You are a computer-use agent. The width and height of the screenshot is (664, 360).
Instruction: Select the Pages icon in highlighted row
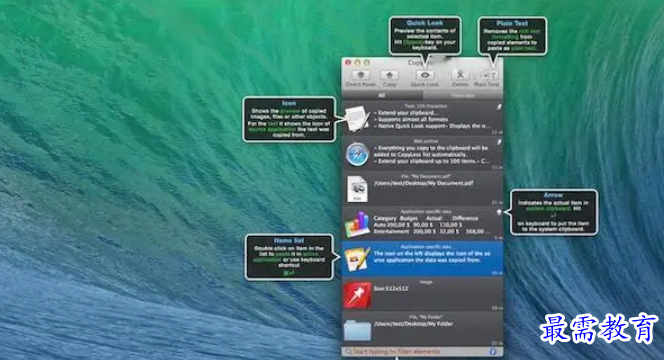click(x=357, y=259)
